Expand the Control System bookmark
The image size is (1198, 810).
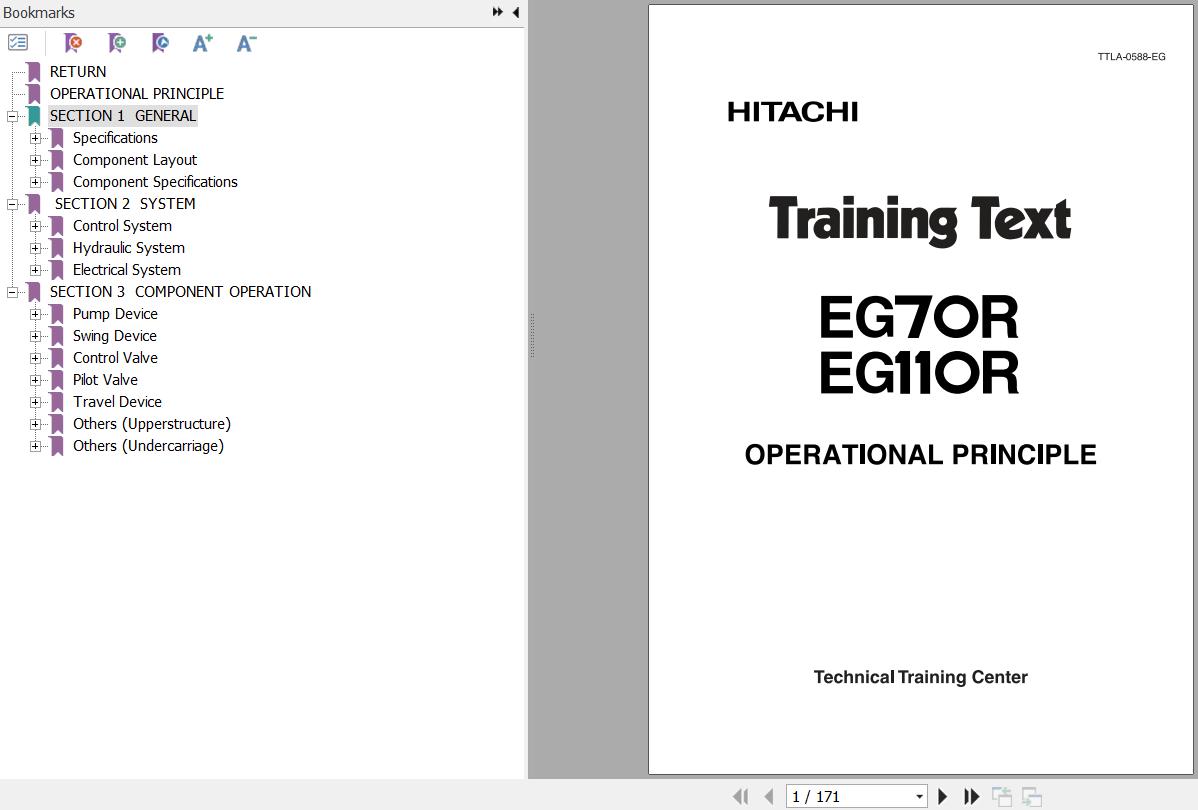coord(35,226)
